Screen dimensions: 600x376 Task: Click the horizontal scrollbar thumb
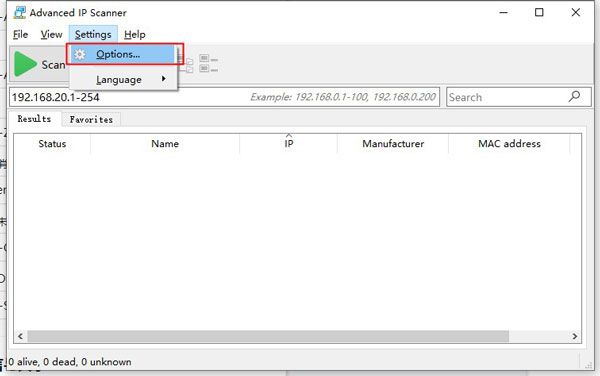[x=268, y=336]
